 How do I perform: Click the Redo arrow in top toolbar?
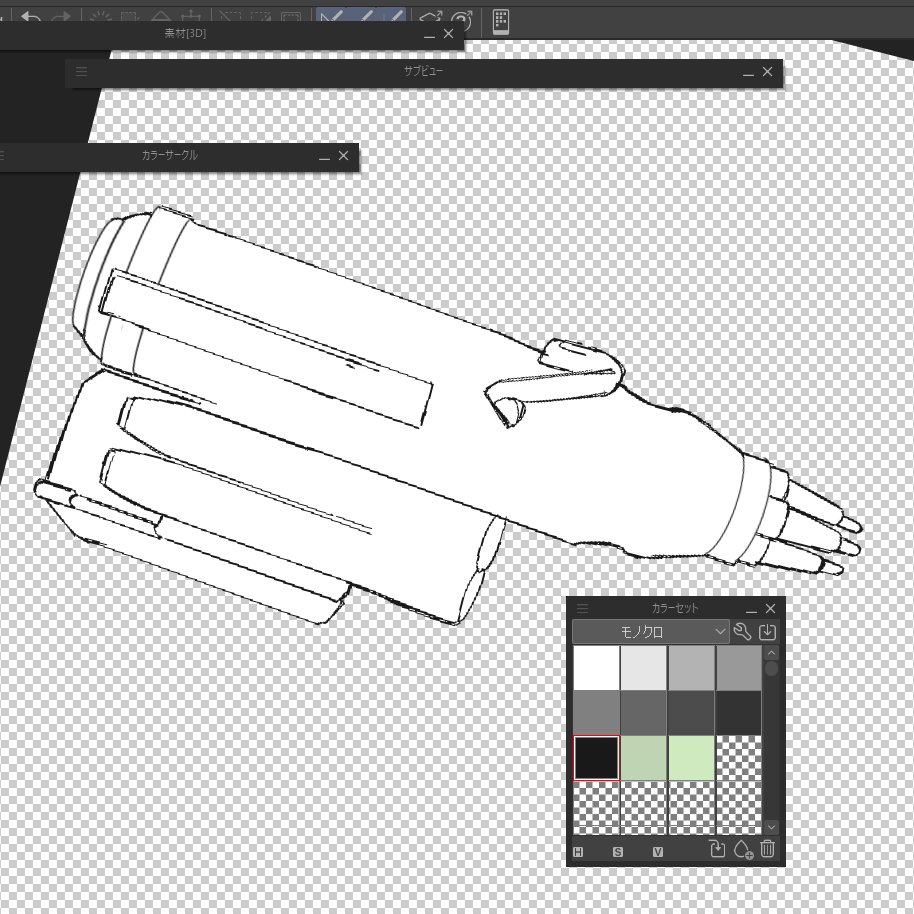click(61, 17)
